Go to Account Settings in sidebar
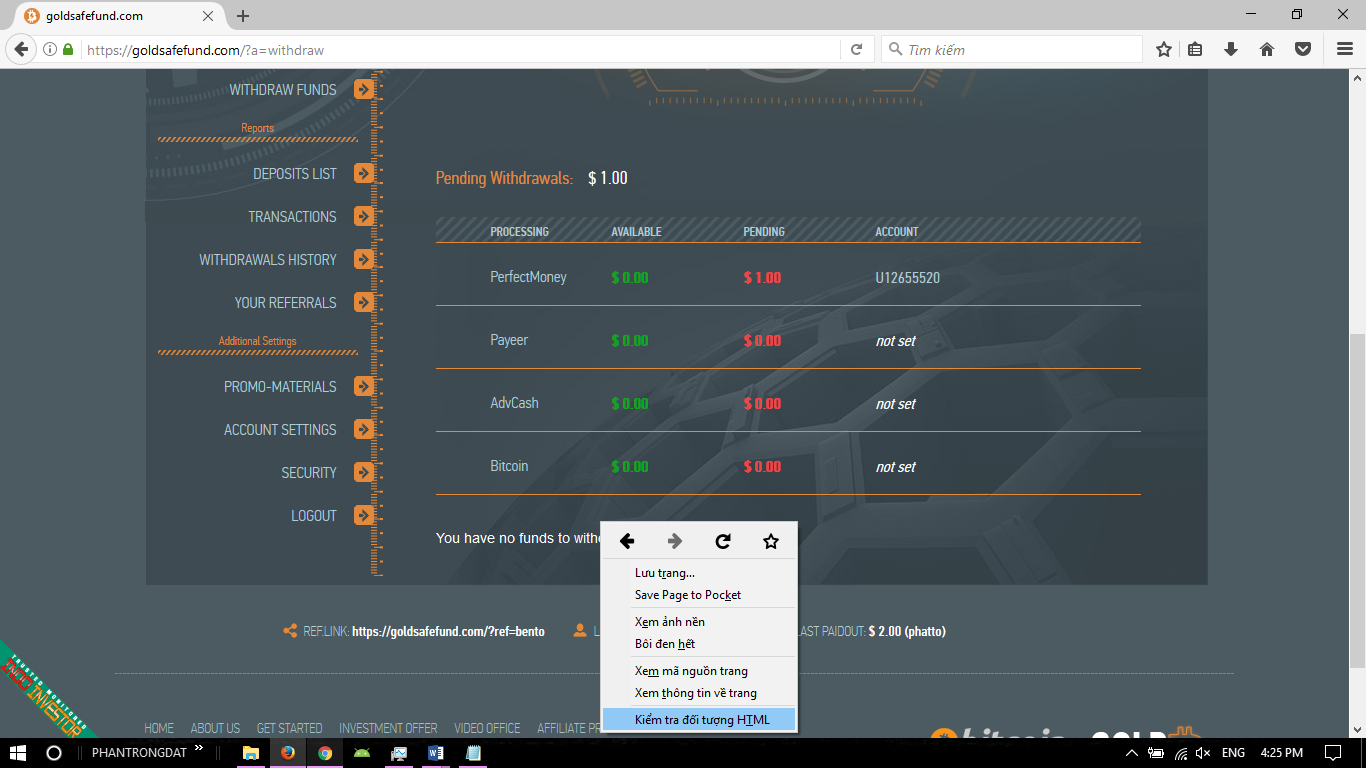Image resolution: width=1366 pixels, height=768 pixels. [280, 430]
